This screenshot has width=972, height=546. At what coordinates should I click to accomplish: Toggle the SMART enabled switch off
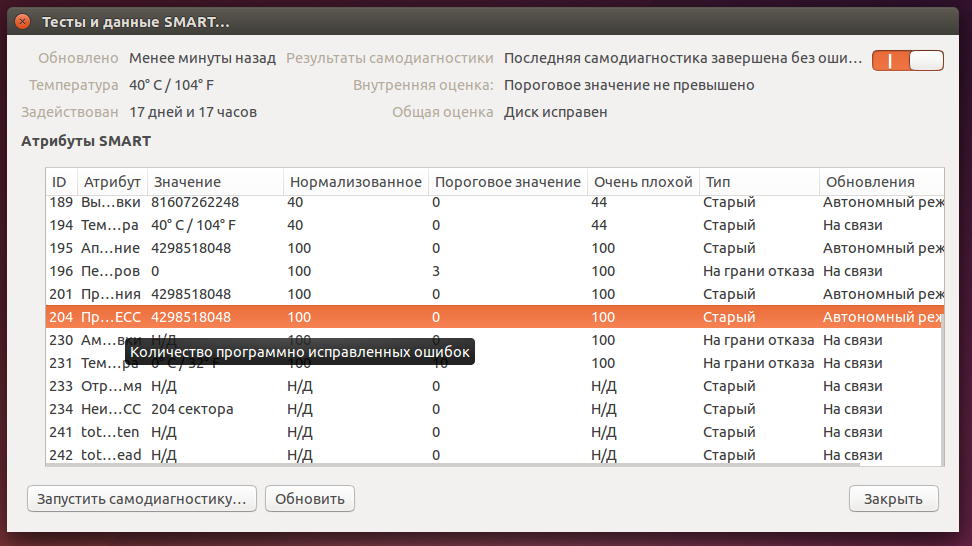pyautogui.click(x=907, y=60)
